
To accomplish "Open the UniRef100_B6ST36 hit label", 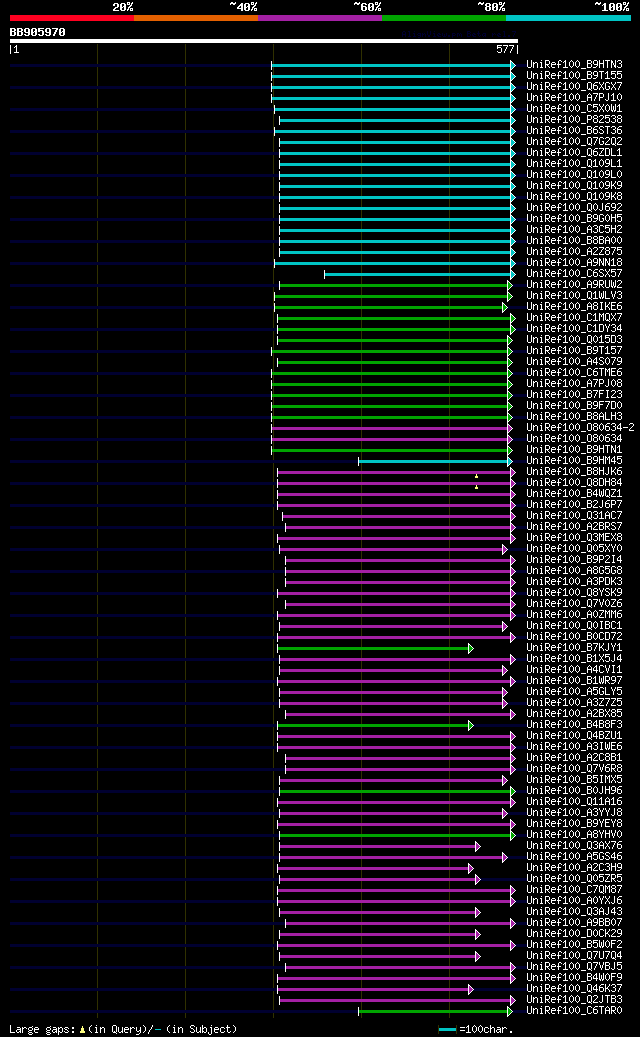I will point(574,130).
